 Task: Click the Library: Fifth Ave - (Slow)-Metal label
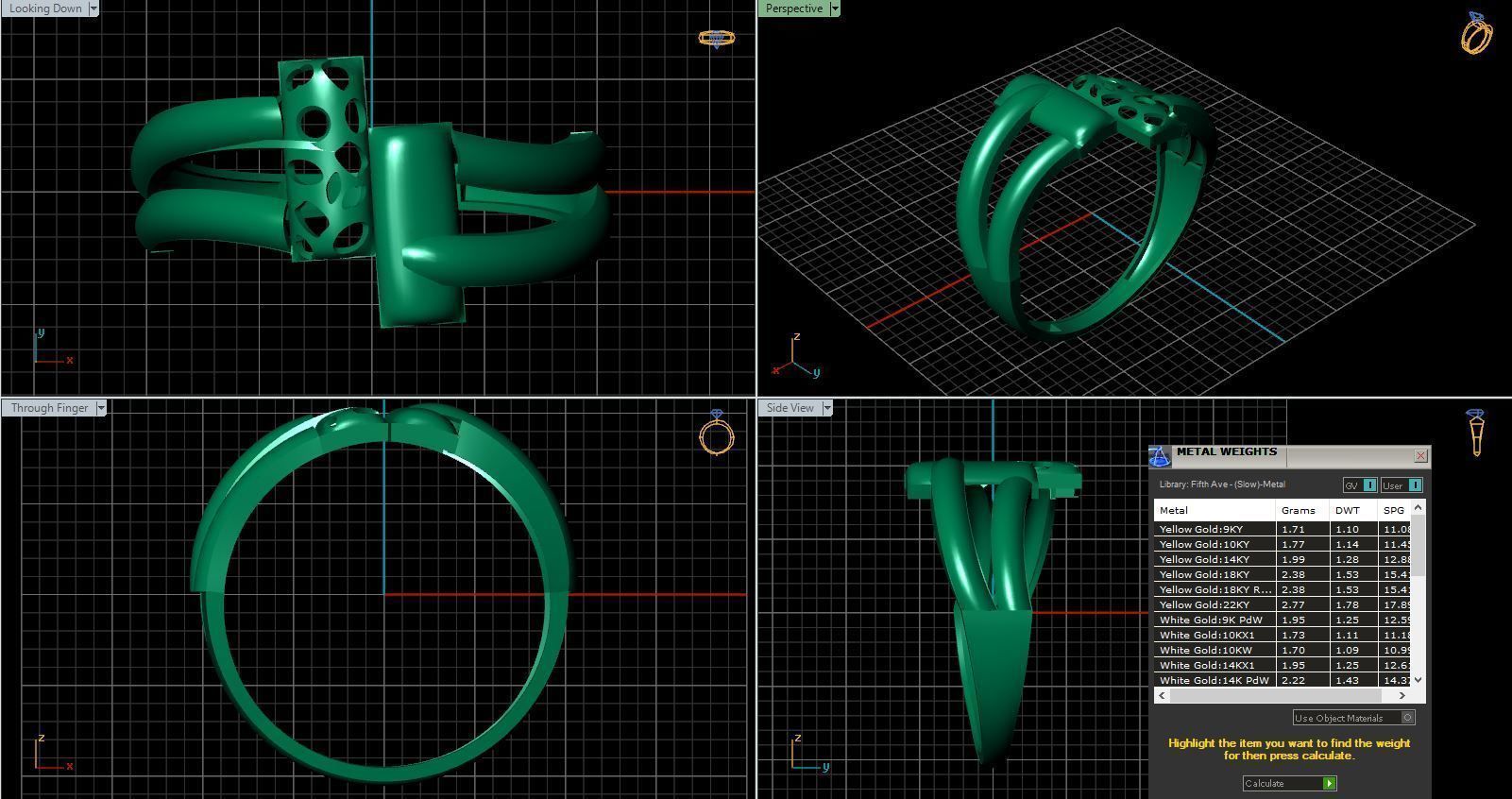point(1222,484)
